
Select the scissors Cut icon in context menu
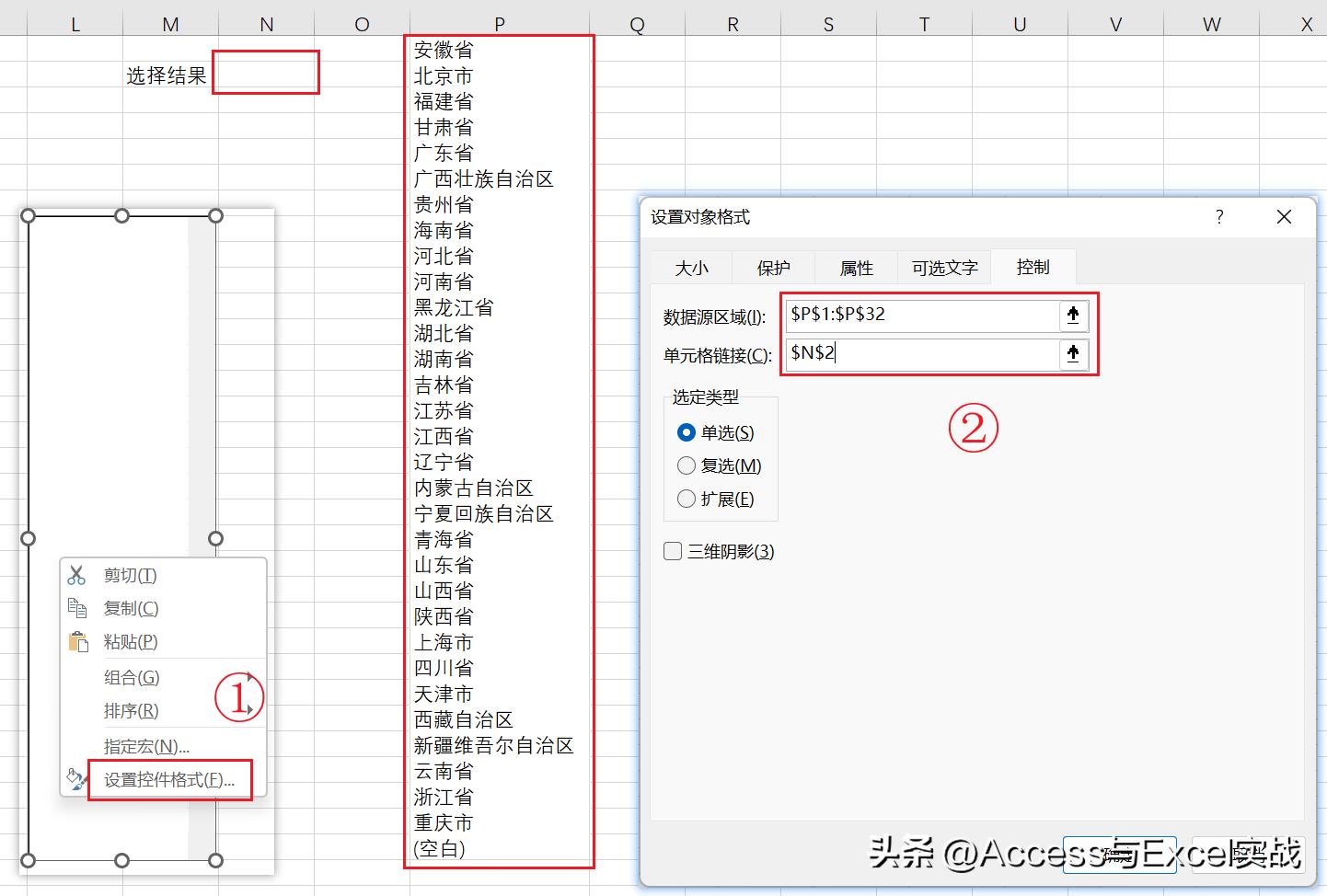coord(77,574)
